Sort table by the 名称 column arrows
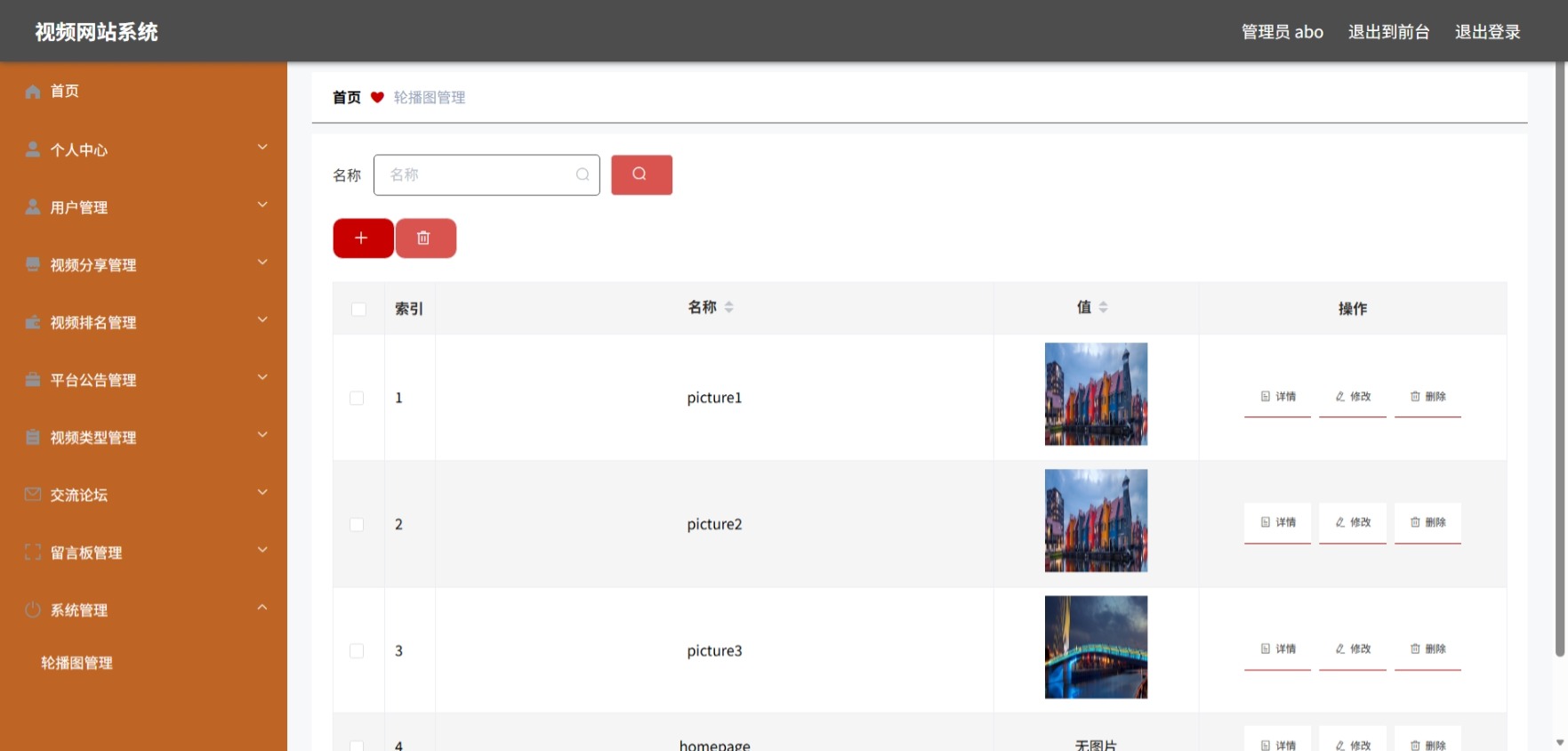 pos(729,307)
